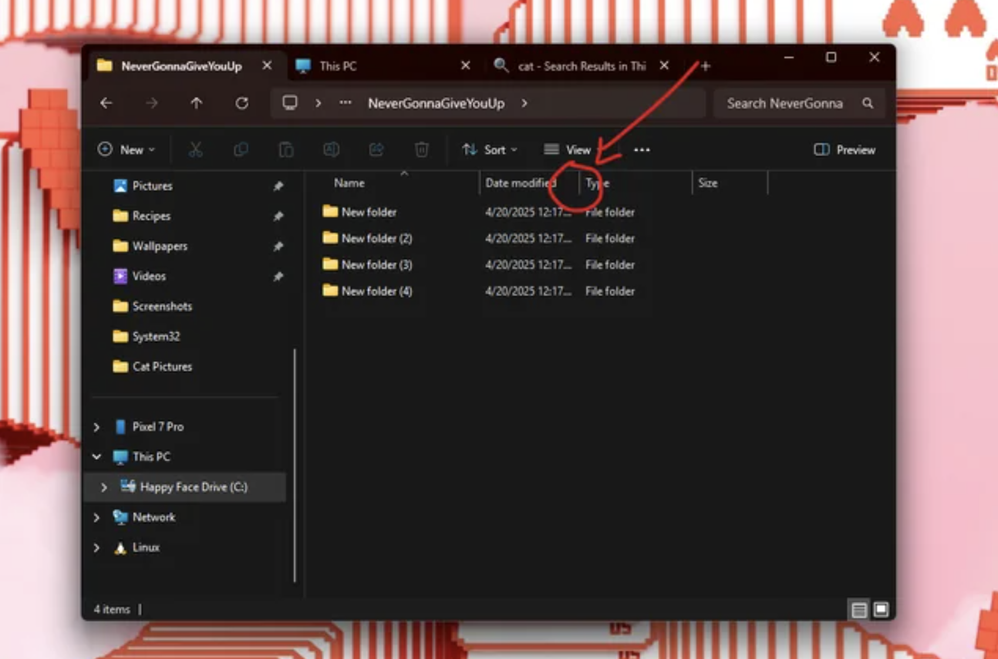
Task: Switch to details view in status bar
Action: (x=859, y=610)
